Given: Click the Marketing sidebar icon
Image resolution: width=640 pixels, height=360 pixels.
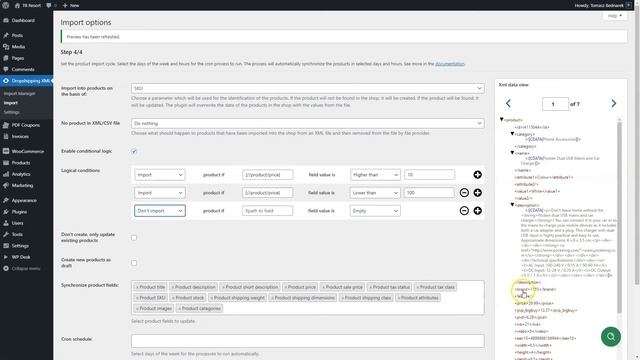Looking at the screenshot, I should [6, 185].
